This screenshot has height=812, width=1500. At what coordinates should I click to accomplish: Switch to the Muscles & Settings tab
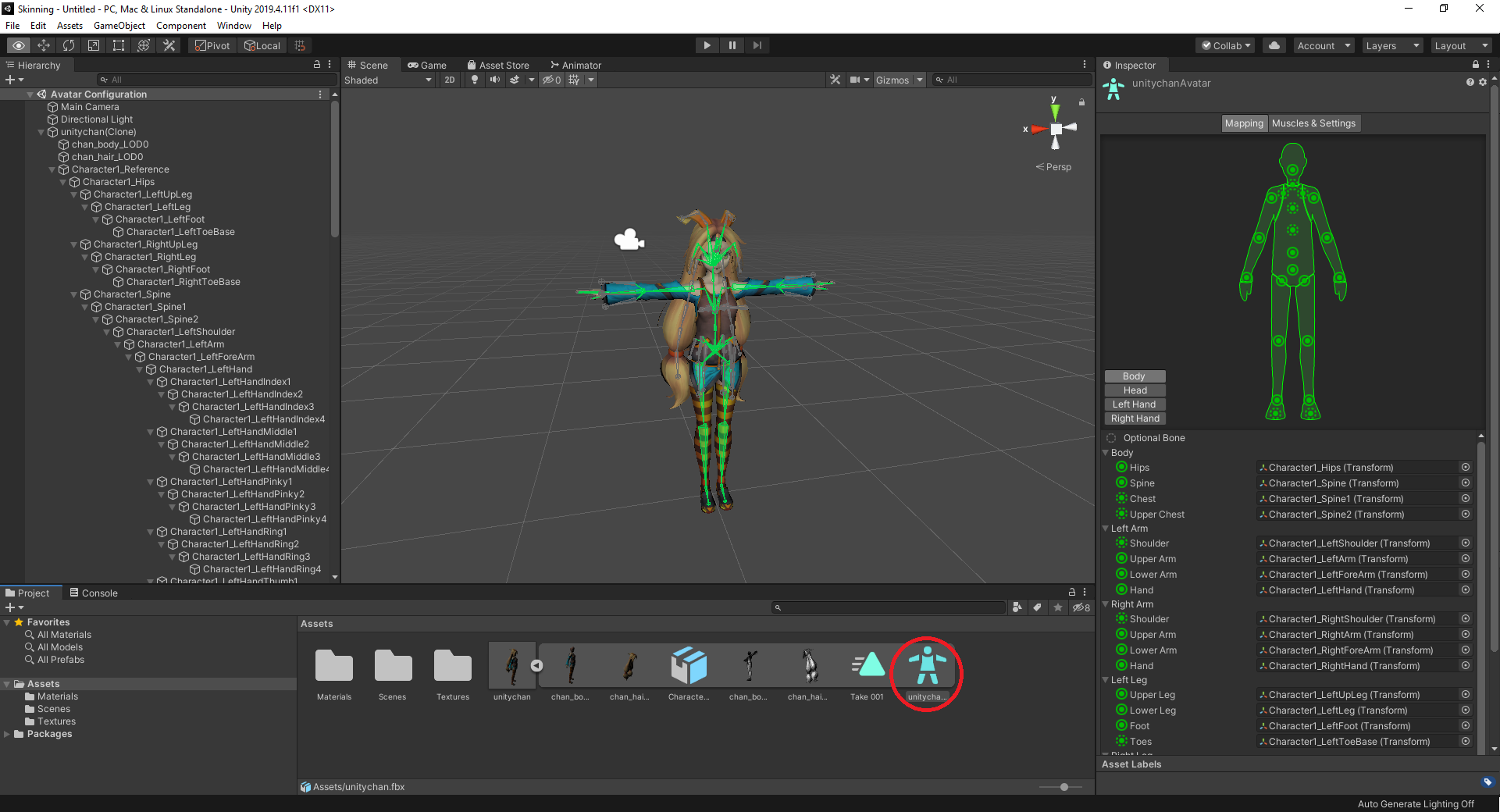click(1314, 123)
